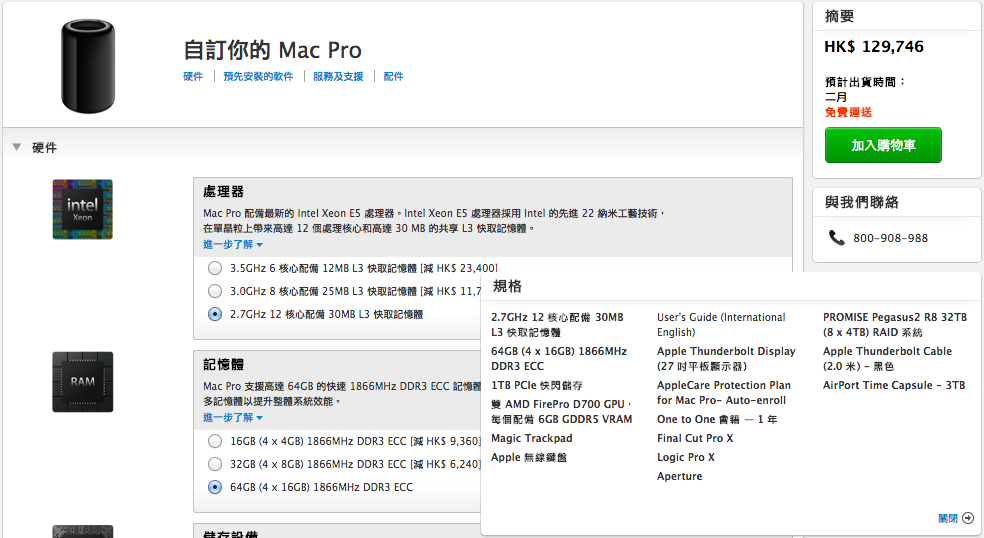Click AirPort Time Capsule - 3TB entry

coord(894,385)
